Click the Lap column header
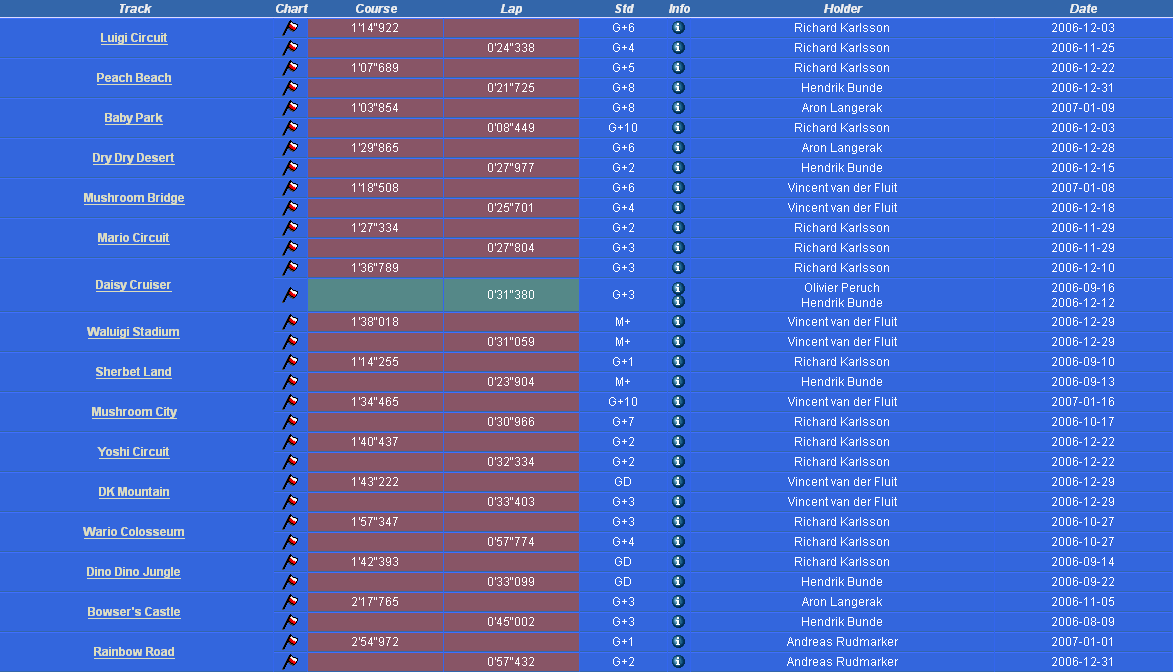Viewport: 1173px width, 672px height. [x=511, y=9]
